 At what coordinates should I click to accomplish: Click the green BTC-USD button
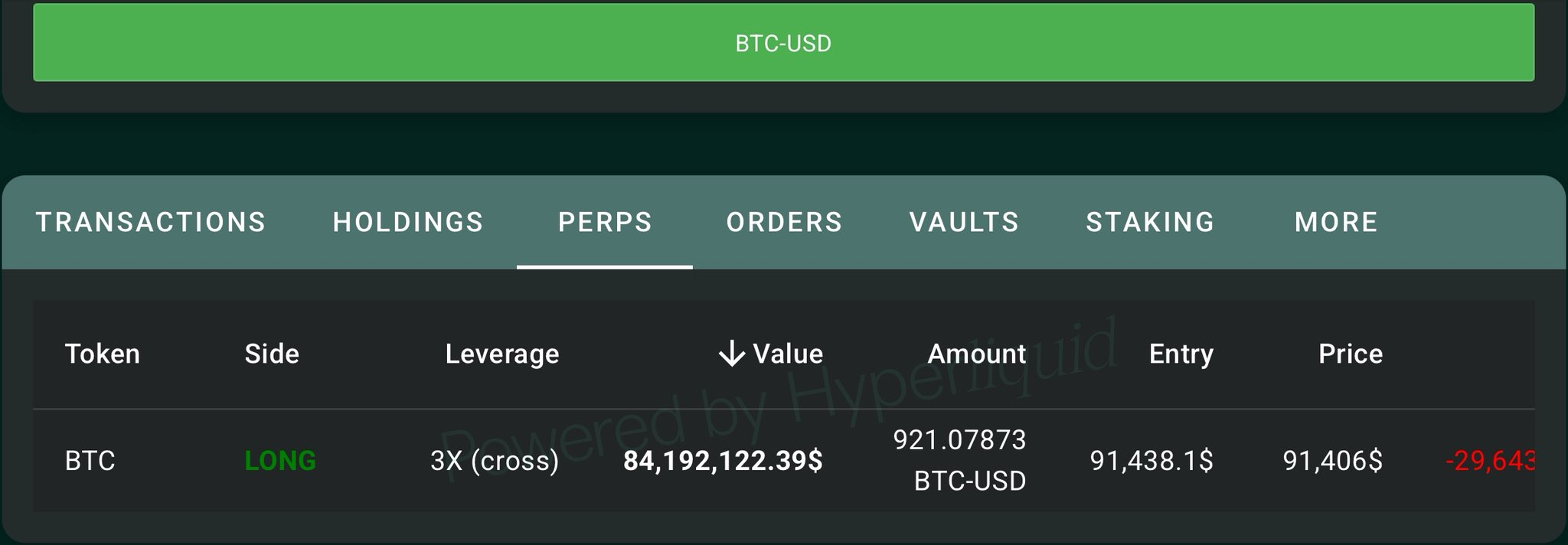(x=783, y=43)
